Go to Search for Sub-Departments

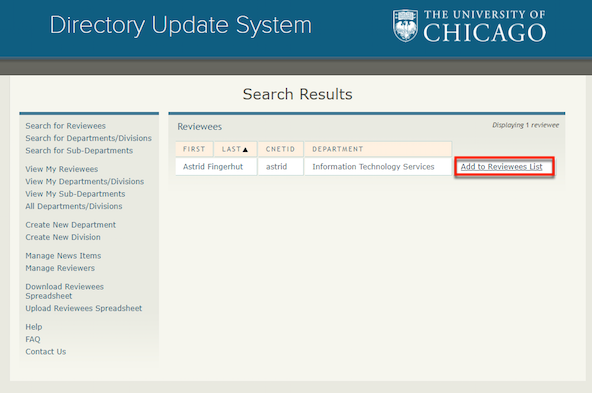79,151
